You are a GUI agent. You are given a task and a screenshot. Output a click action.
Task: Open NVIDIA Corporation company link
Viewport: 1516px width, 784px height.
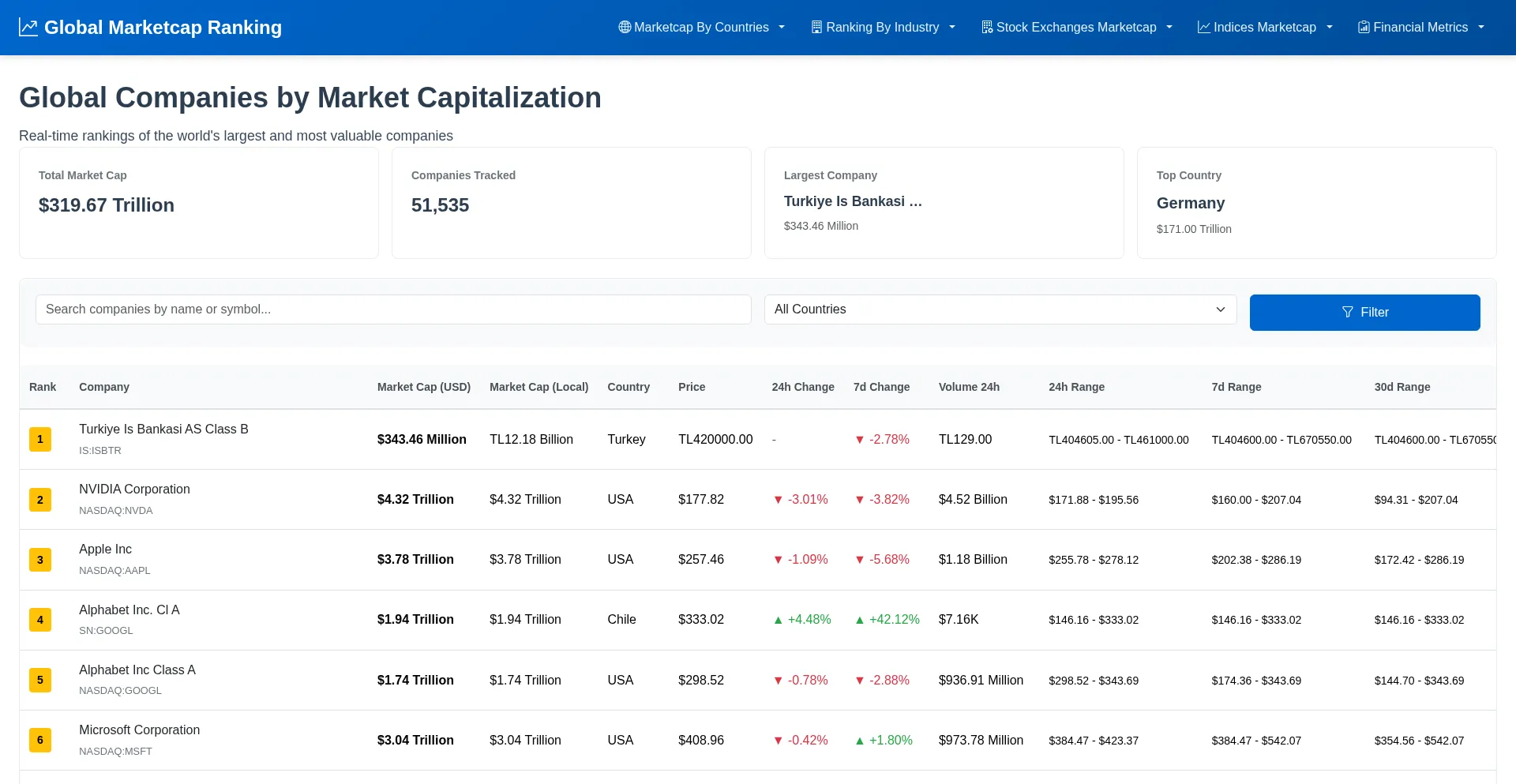(134, 489)
